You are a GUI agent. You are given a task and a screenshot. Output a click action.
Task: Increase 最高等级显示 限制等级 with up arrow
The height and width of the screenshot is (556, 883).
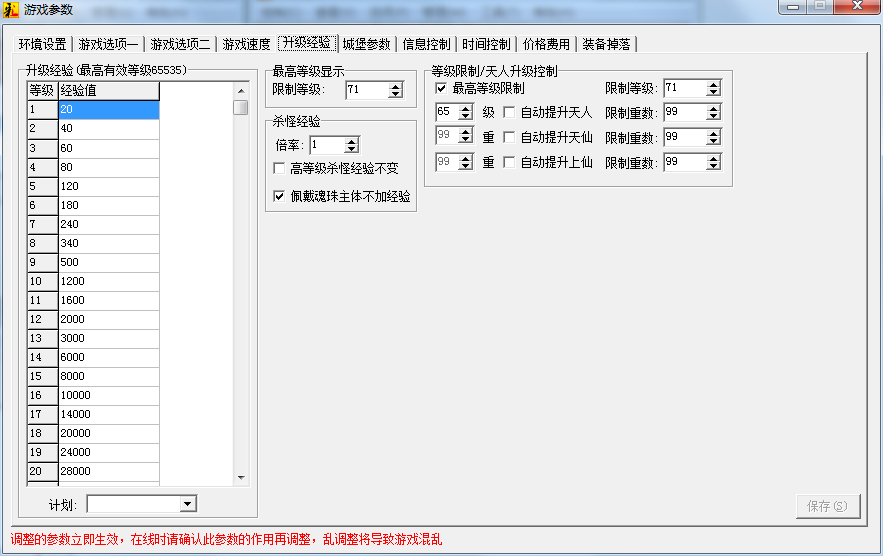tap(396, 86)
